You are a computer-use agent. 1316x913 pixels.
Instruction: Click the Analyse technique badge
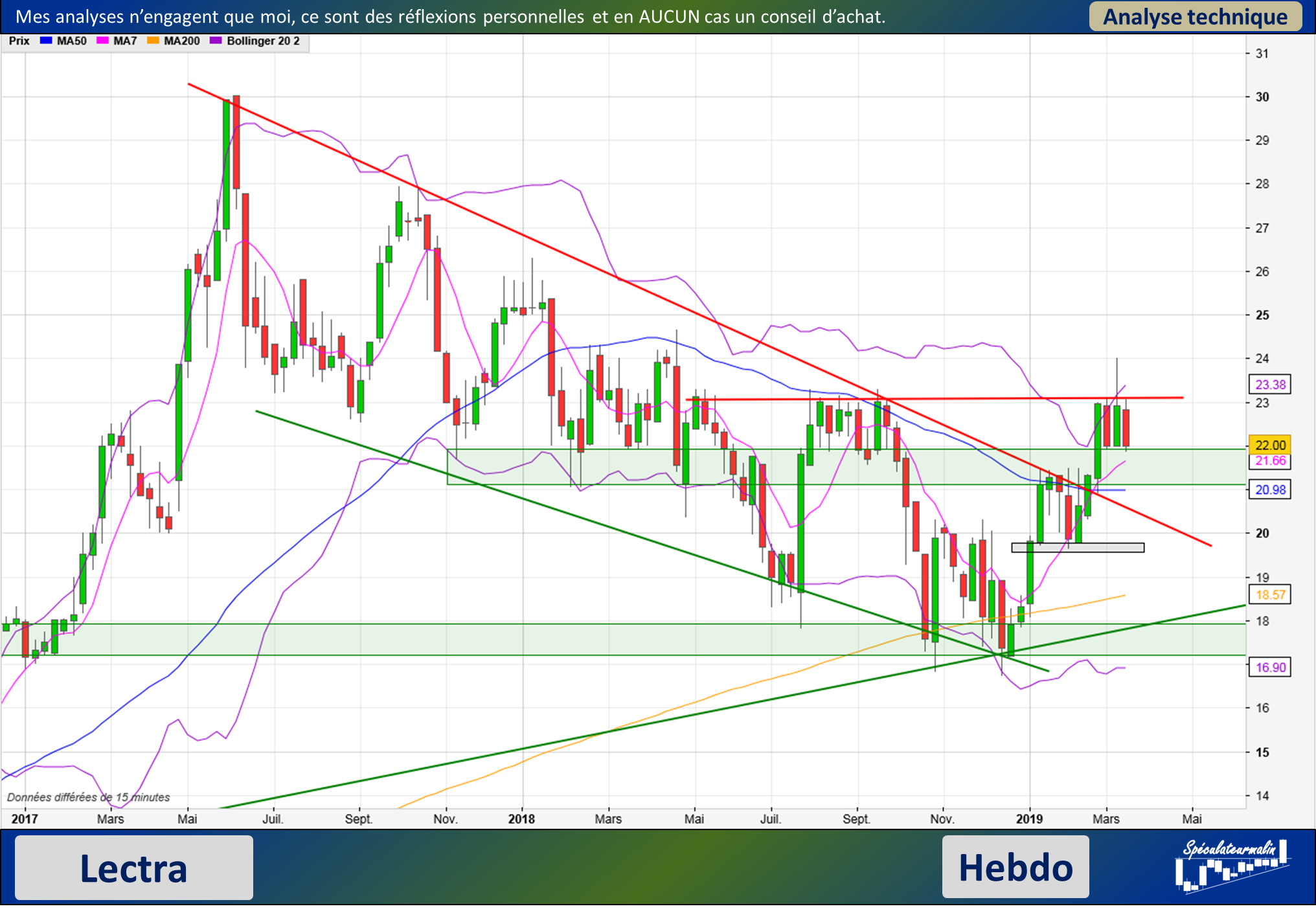tap(1195, 16)
